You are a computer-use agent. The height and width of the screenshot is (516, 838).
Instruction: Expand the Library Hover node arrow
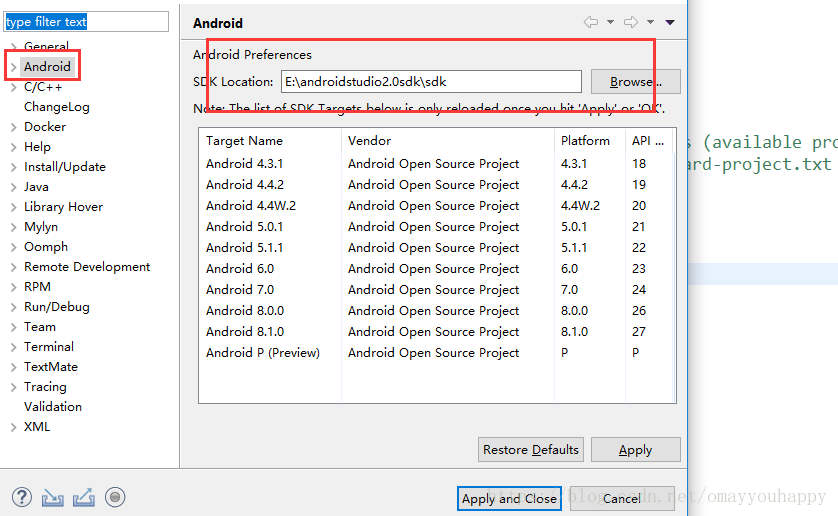click(x=14, y=207)
